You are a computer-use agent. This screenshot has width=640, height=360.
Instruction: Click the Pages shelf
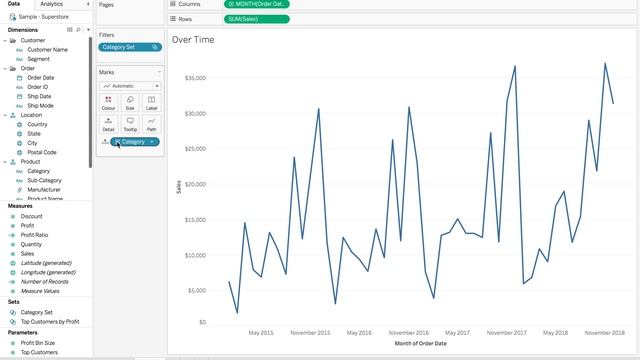pyautogui.click(x=130, y=13)
